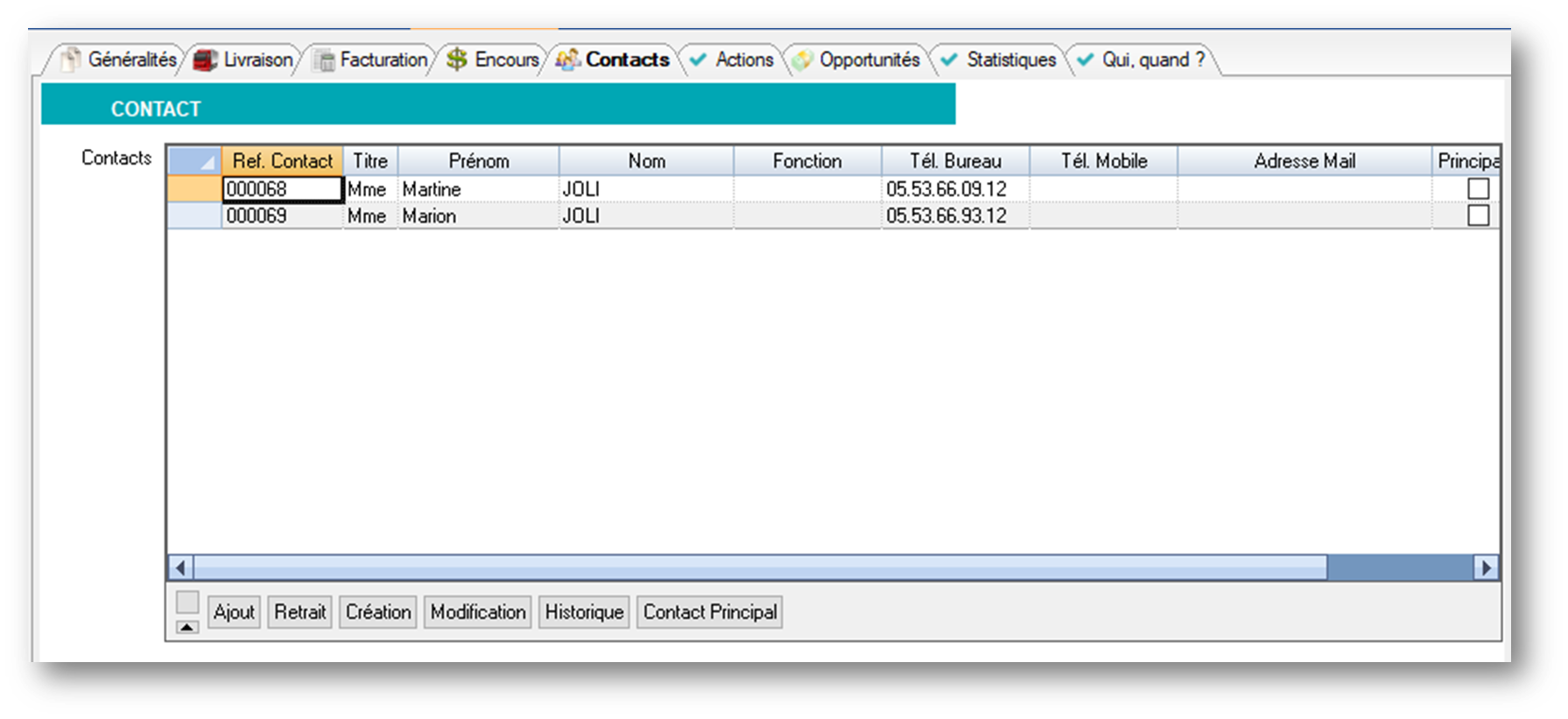Switch to the Statistiques tab
This screenshot has height=719, width=1568.
coord(1010,60)
